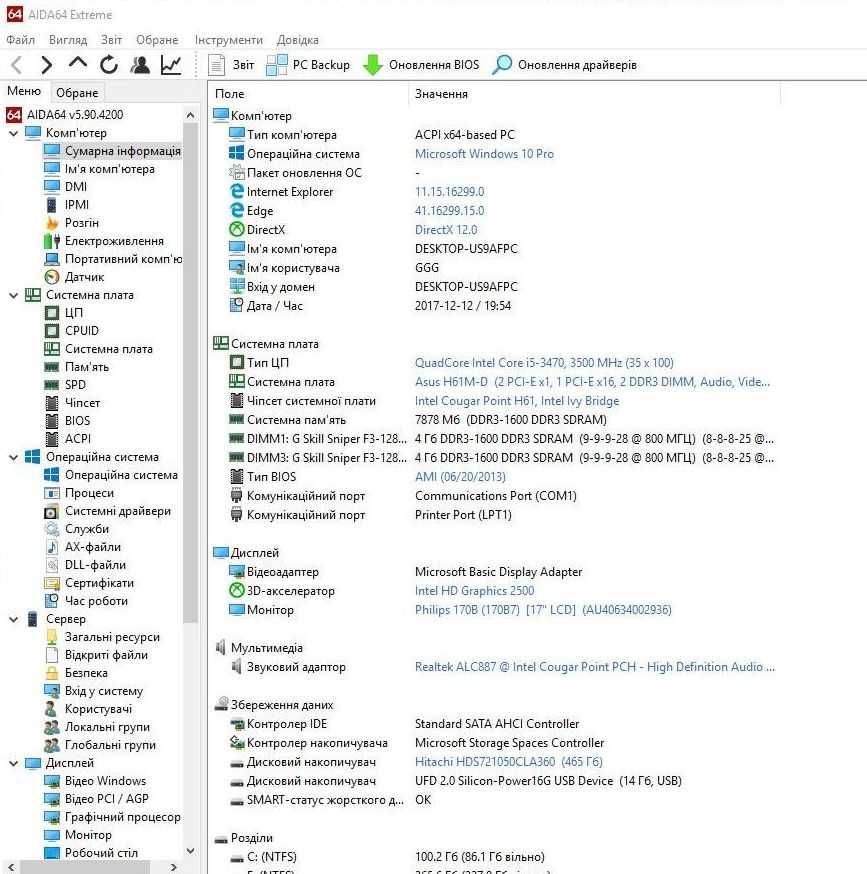Viewport: 867px width, 874px height.
Task: Collapse the Системна плата tree node
Action: tap(14, 295)
